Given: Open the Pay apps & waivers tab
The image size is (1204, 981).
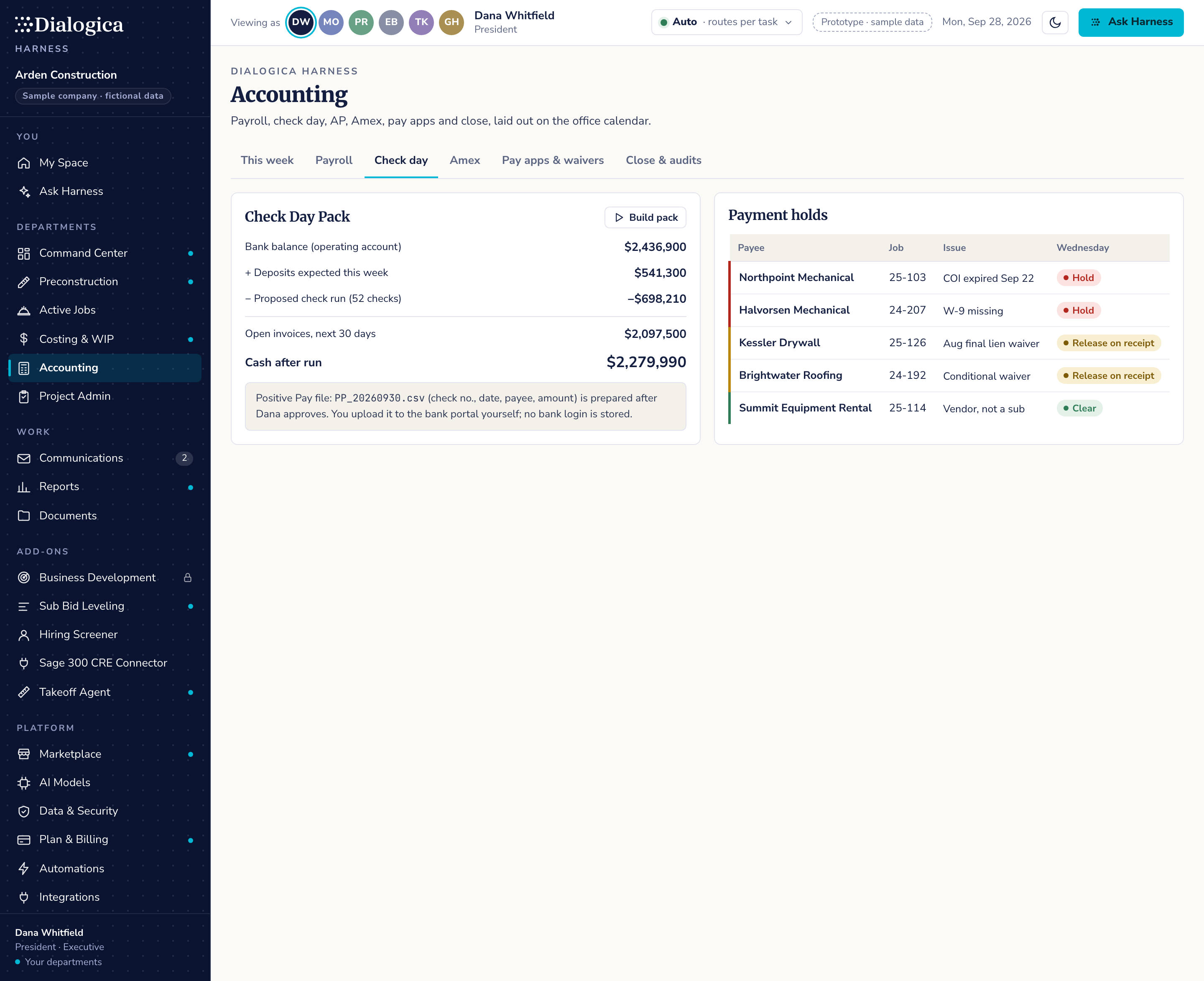Looking at the screenshot, I should tap(553, 161).
